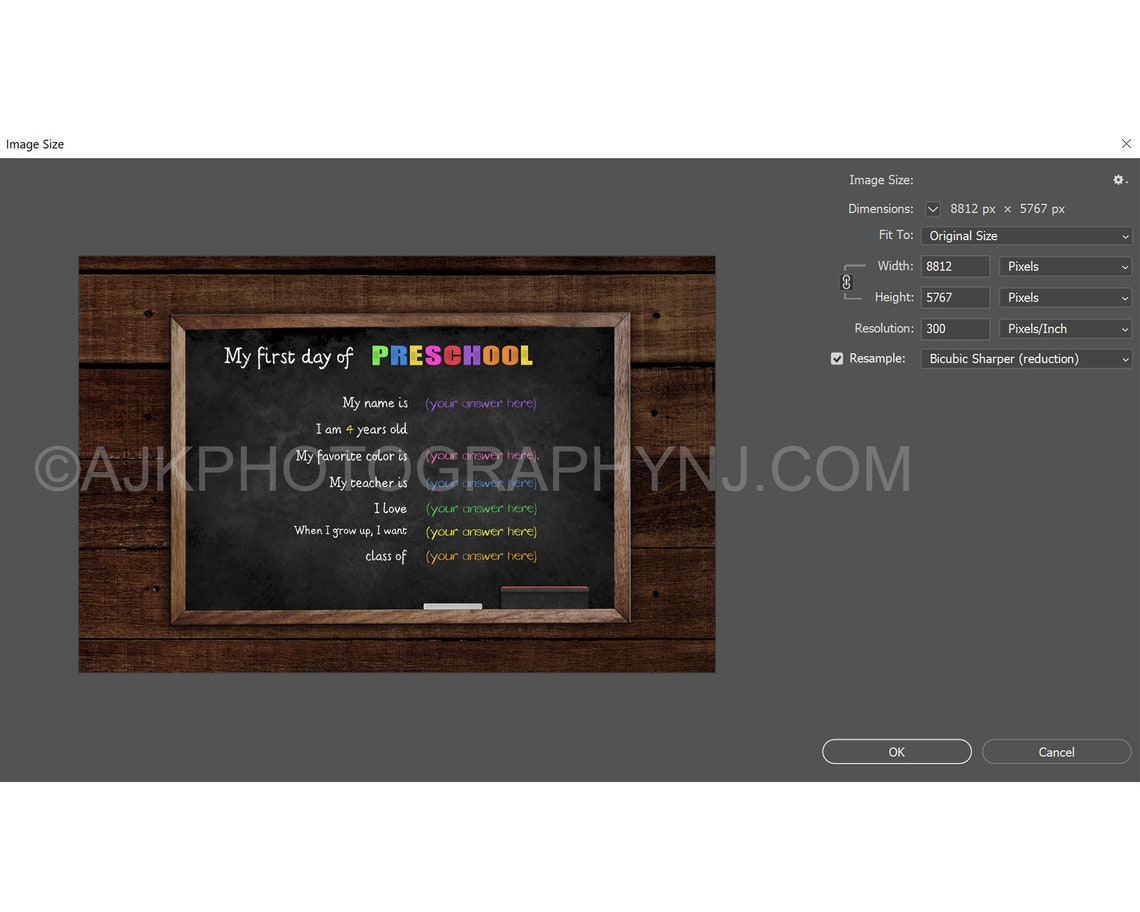Click inside the preview to inspect detail
This screenshot has height=912, width=1140.
[x=397, y=463]
